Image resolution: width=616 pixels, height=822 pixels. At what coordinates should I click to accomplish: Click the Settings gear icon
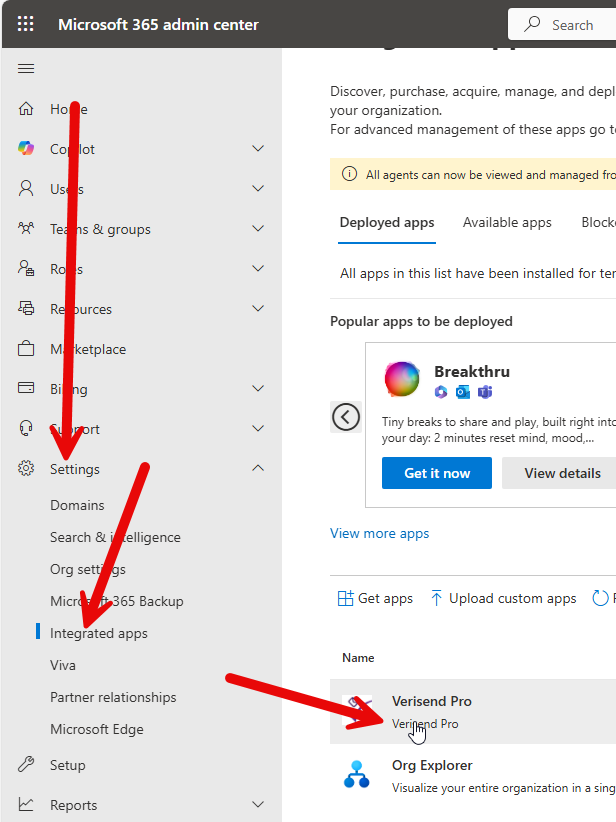click(26, 468)
